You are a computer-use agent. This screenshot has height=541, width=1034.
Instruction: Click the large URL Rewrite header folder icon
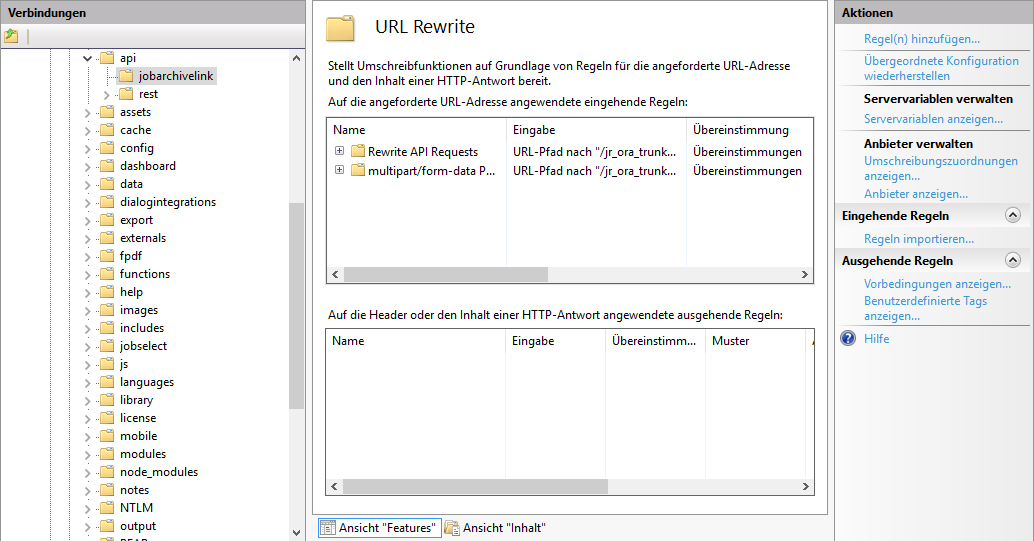point(341,28)
